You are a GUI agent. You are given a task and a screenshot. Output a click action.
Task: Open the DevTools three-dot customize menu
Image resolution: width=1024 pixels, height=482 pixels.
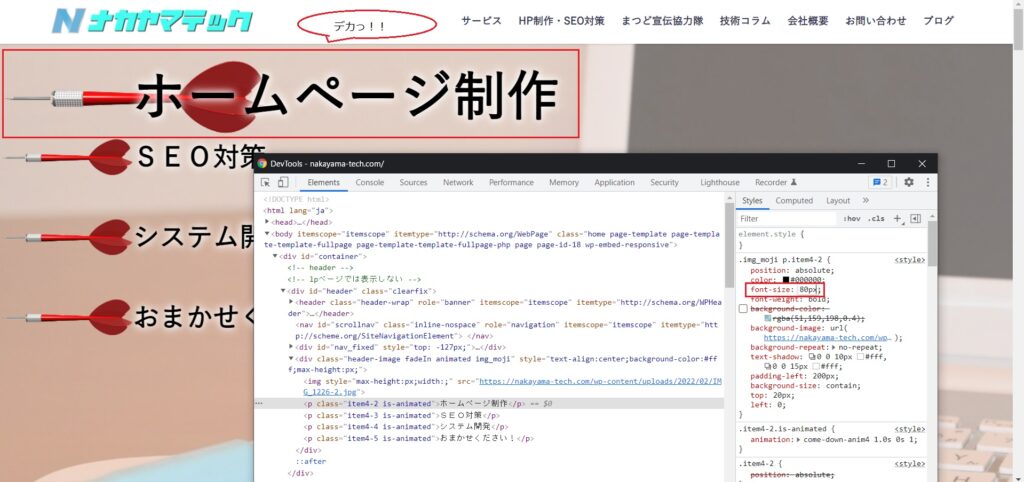(x=927, y=183)
